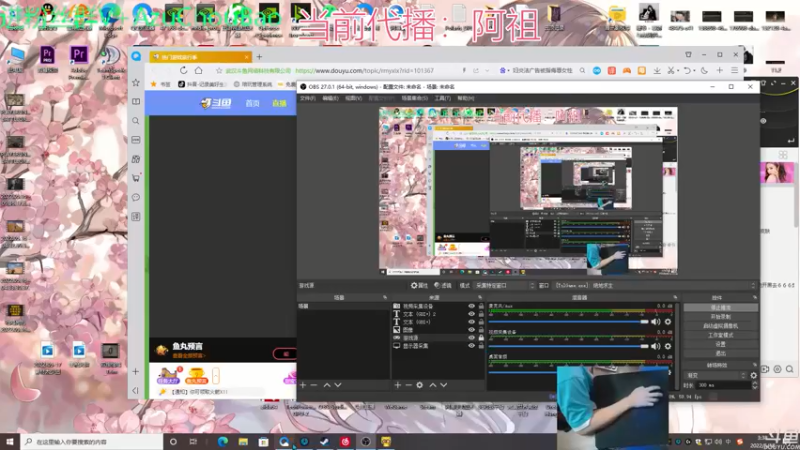Move scene up with arrow in Scenes panel
The height and width of the screenshot is (450, 800).
(x=327, y=385)
